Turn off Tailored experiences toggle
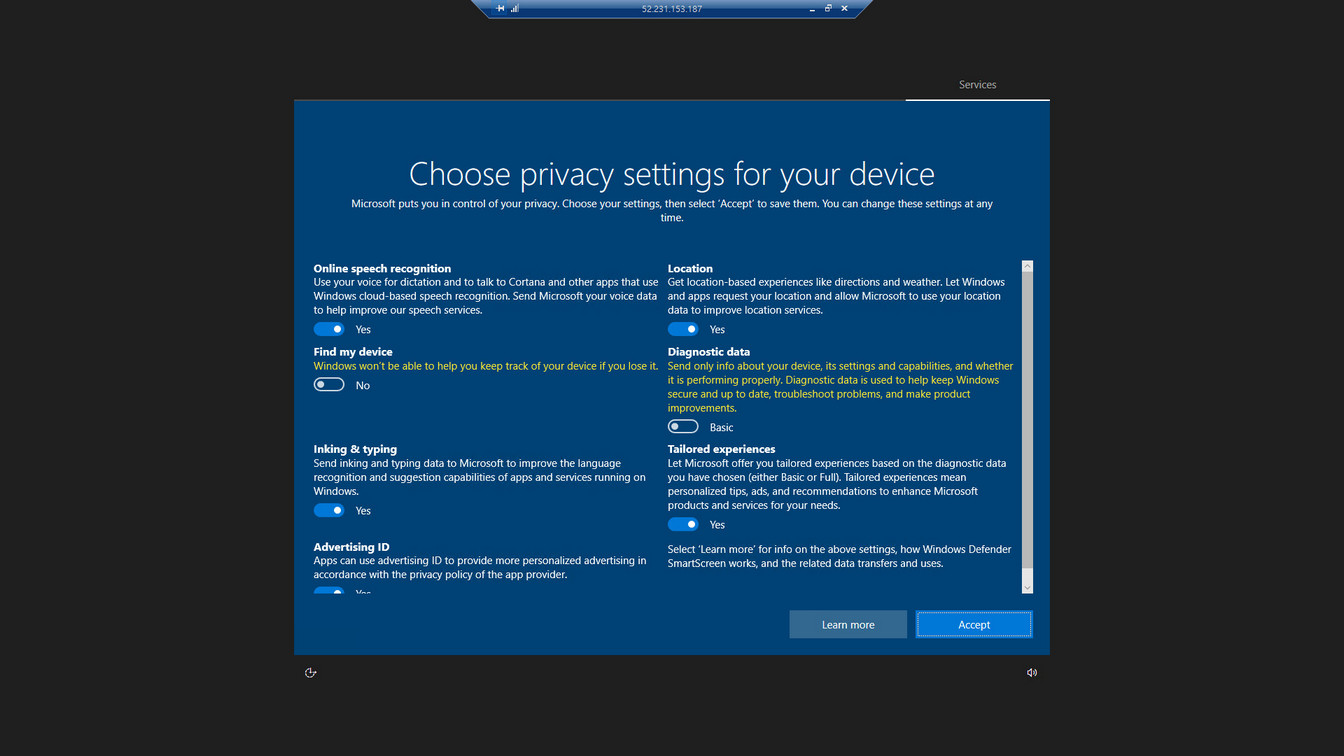 (683, 524)
